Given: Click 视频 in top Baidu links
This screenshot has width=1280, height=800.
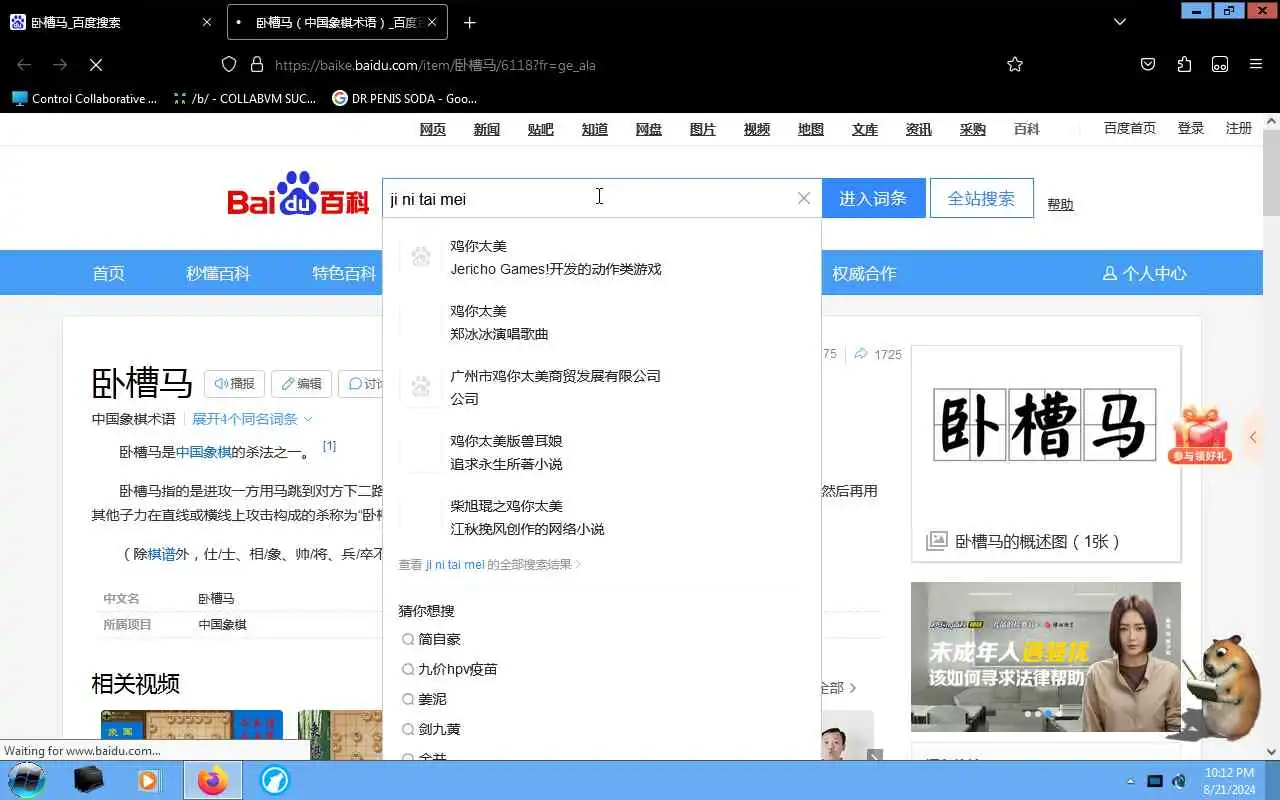Looking at the screenshot, I should (x=757, y=129).
